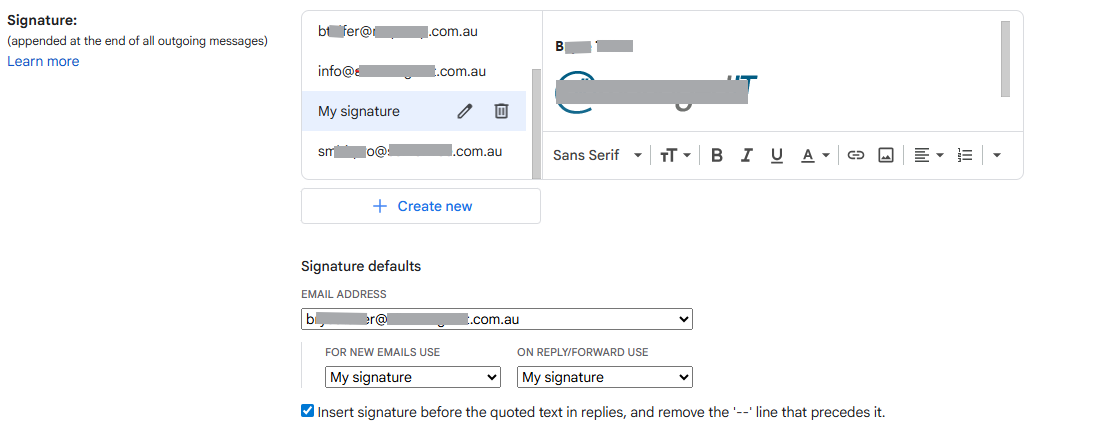Insert image into signature
The image size is (1093, 430).
pyautogui.click(x=885, y=155)
